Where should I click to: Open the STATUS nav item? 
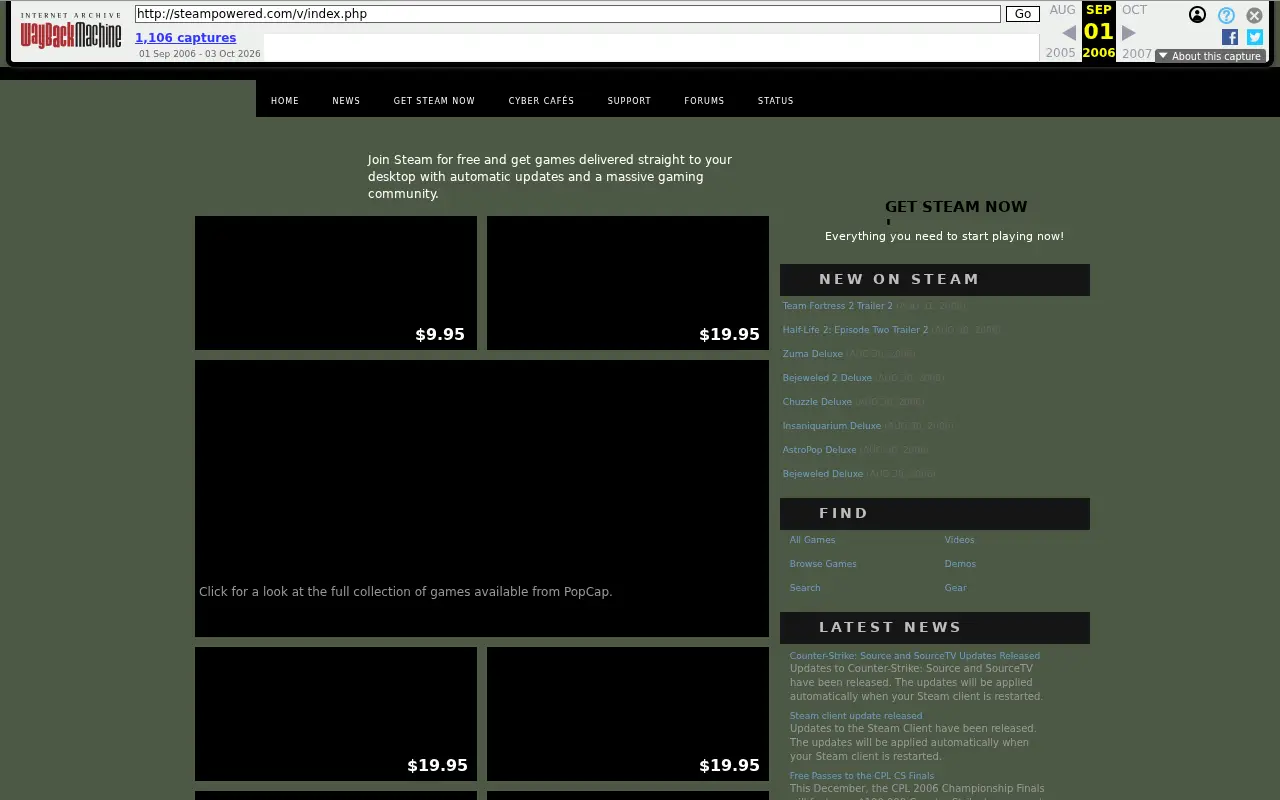(x=775, y=101)
